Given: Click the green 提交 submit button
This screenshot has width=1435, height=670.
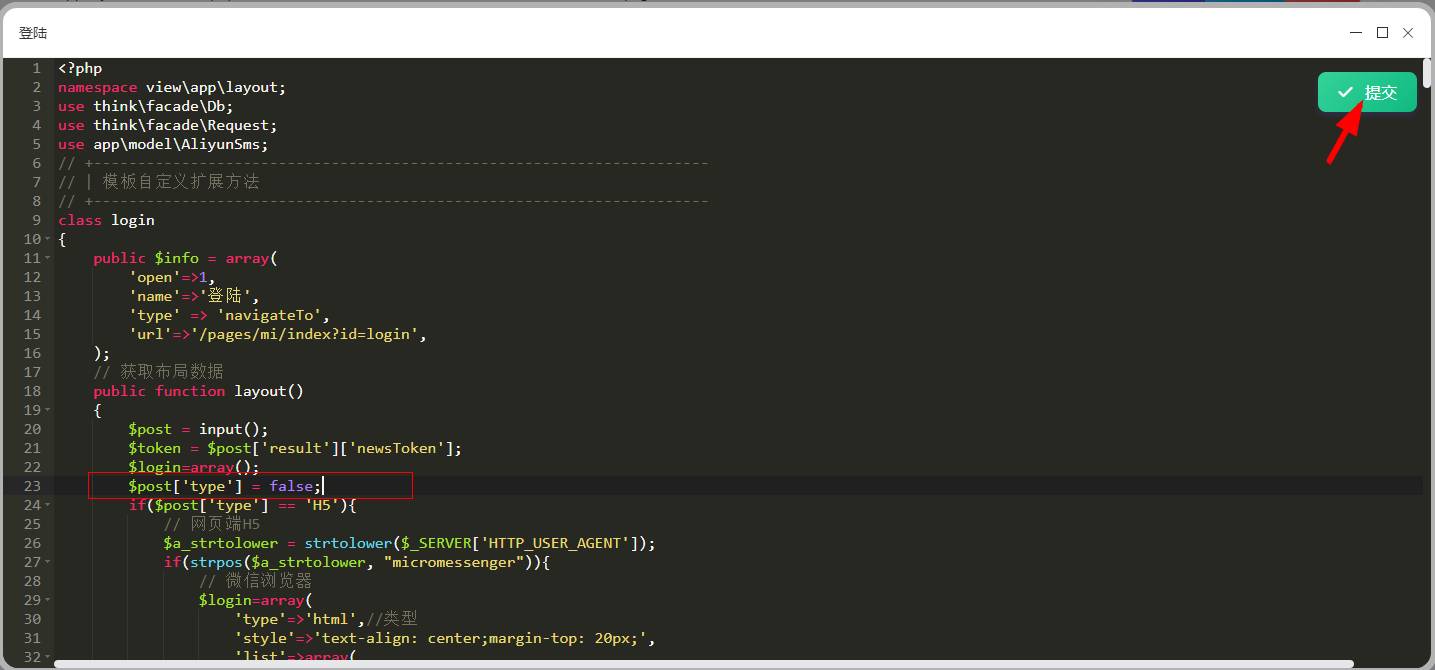Looking at the screenshot, I should coord(1366,92).
